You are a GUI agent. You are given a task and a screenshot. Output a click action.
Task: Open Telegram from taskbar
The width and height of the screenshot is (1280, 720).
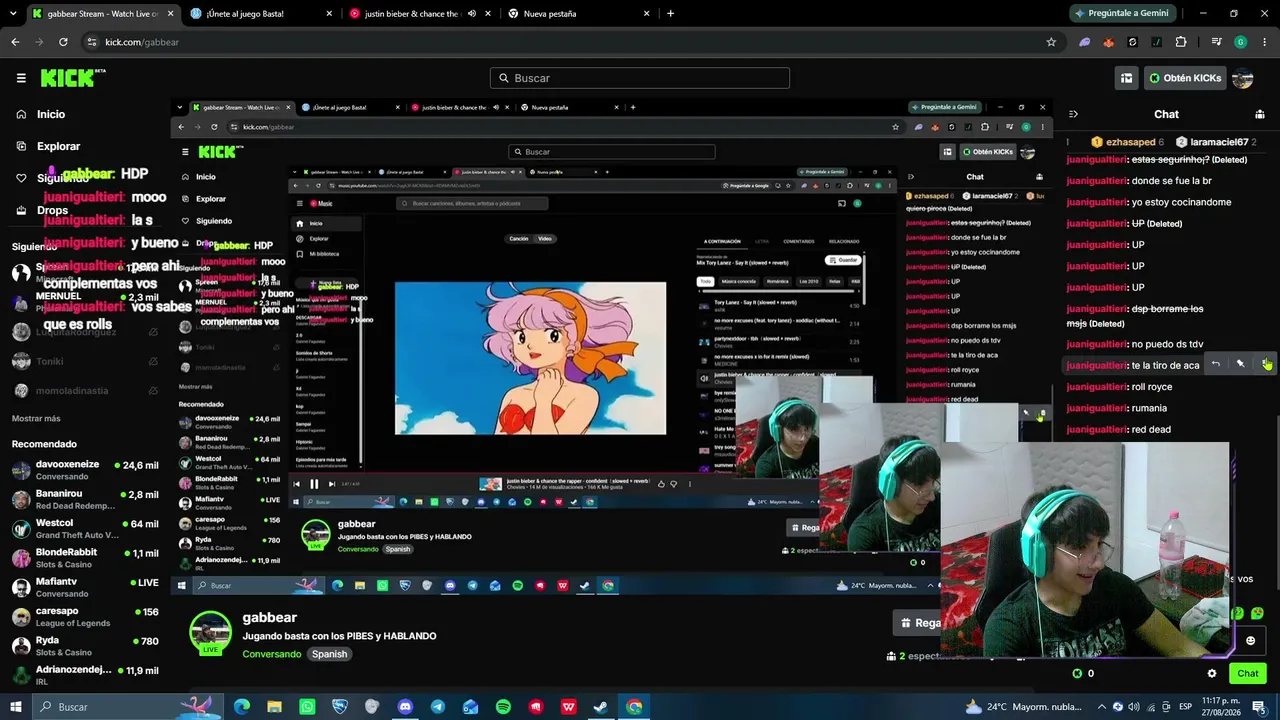438,707
